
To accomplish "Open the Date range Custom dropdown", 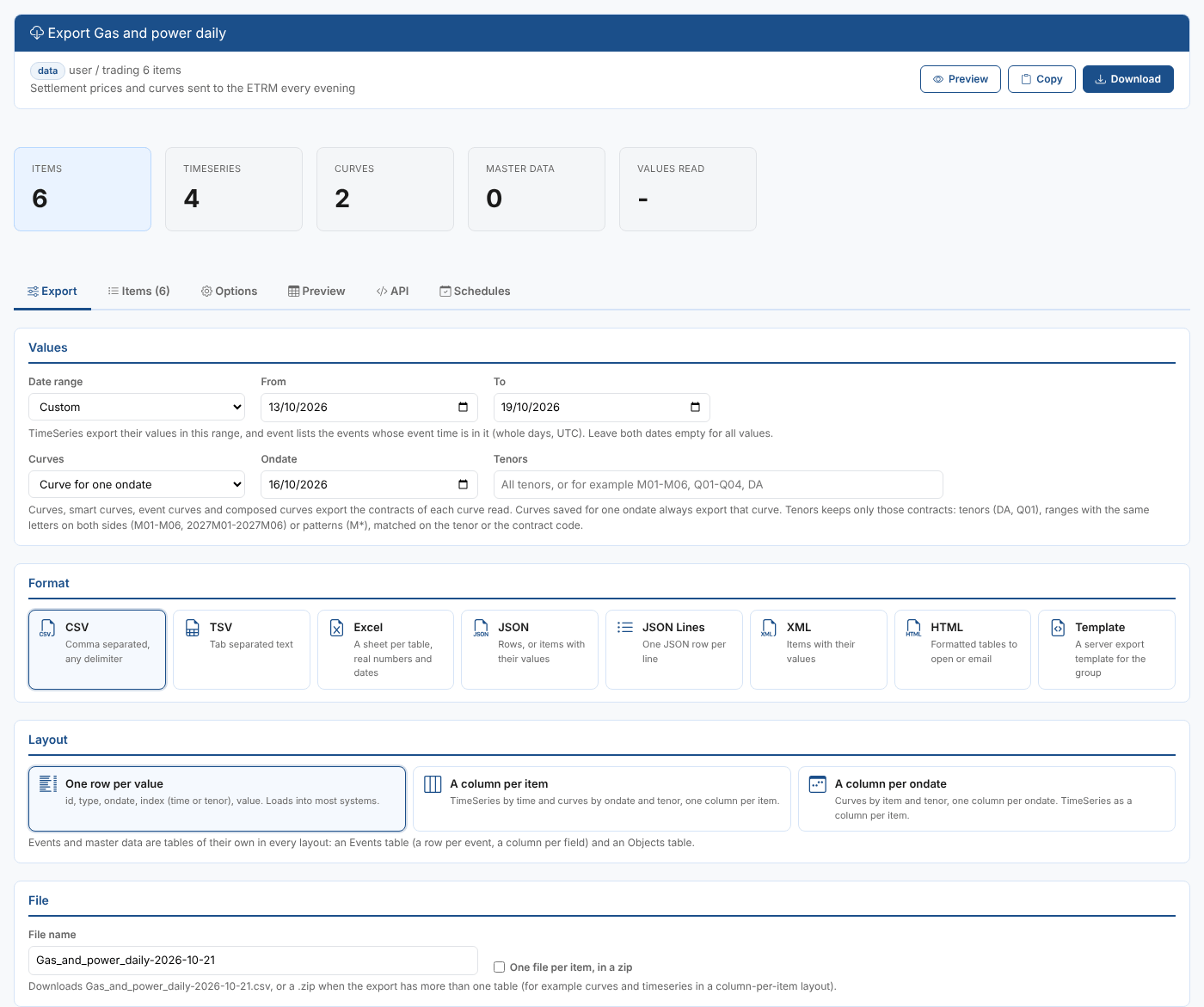I will coord(137,407).
